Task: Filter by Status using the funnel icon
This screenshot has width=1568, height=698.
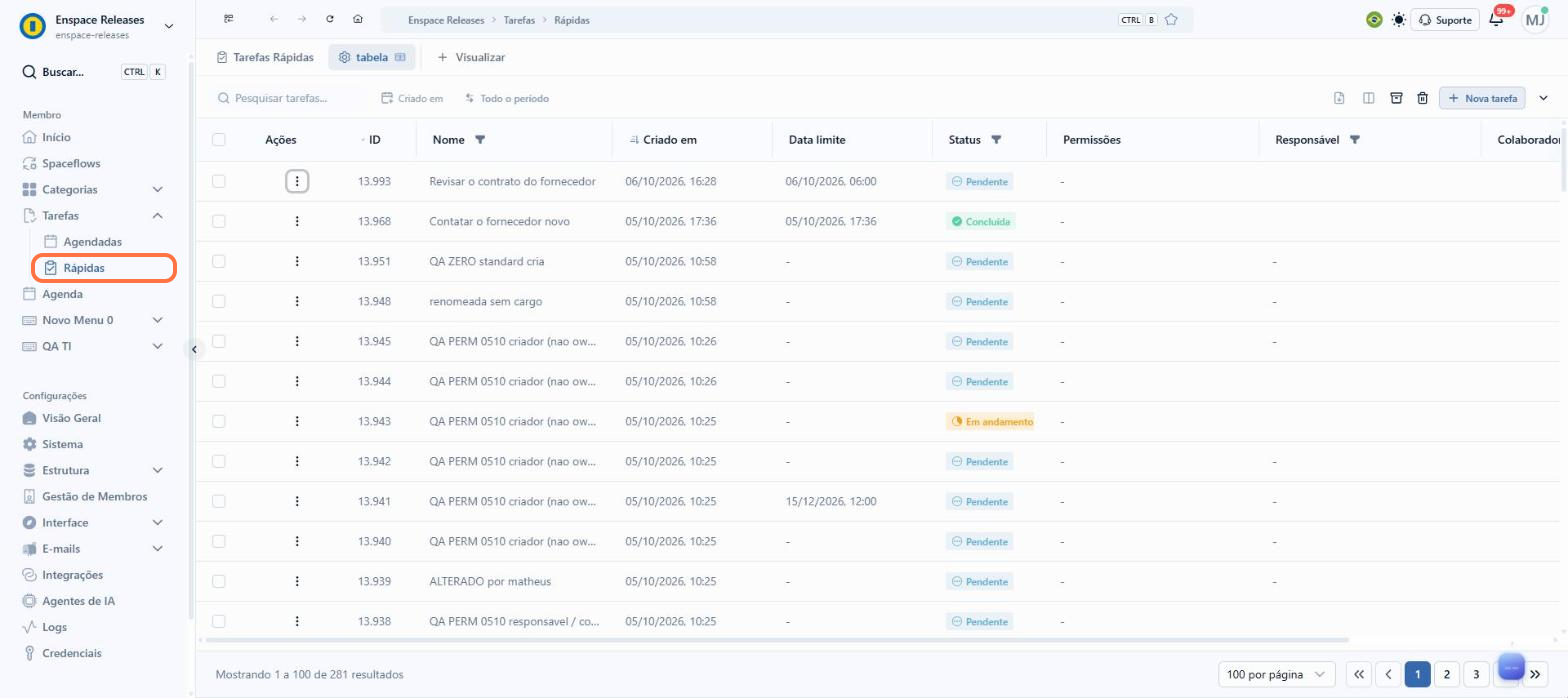Action: [996, 140]
